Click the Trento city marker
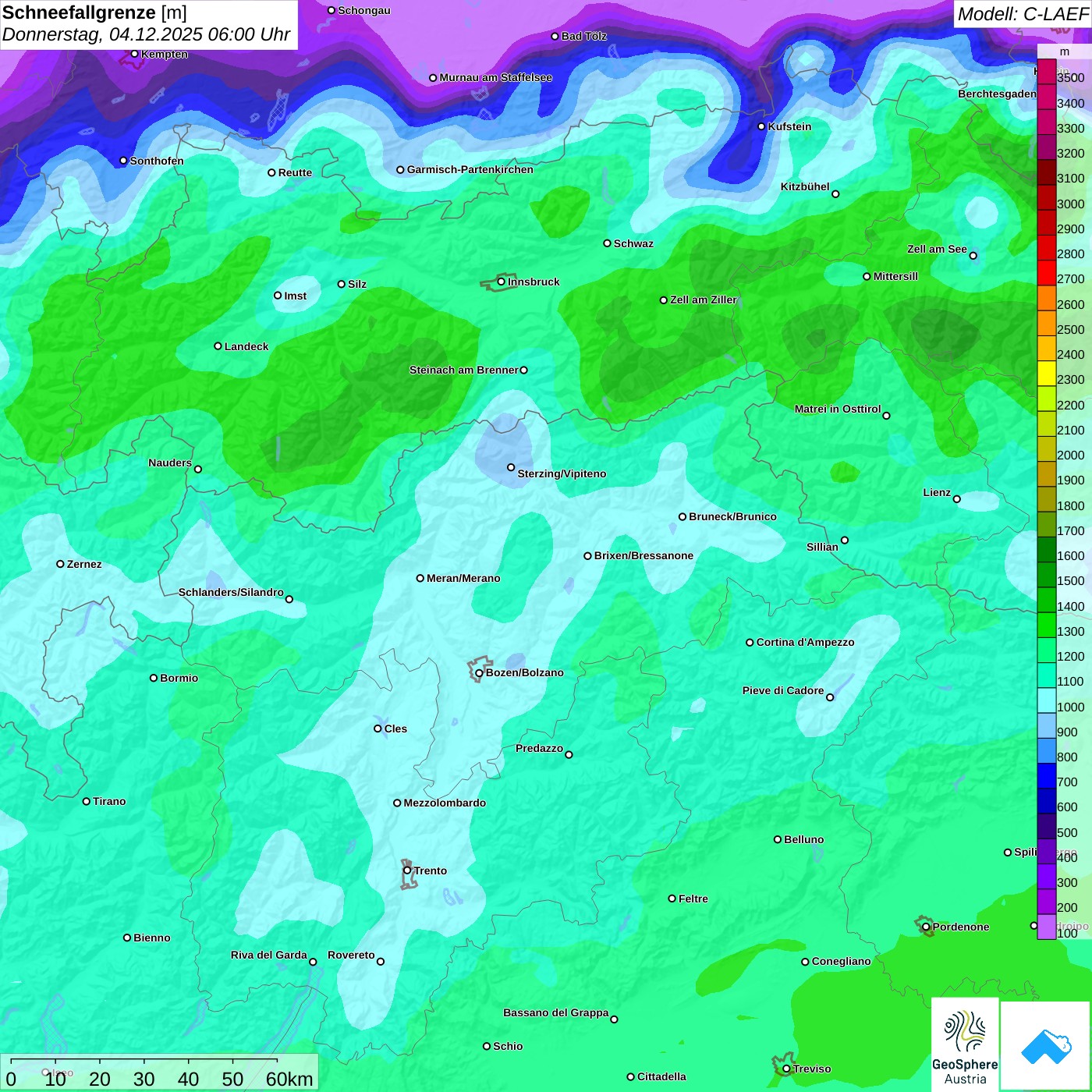Viewport: 1092px width, 1092px height. pos(407,870)
